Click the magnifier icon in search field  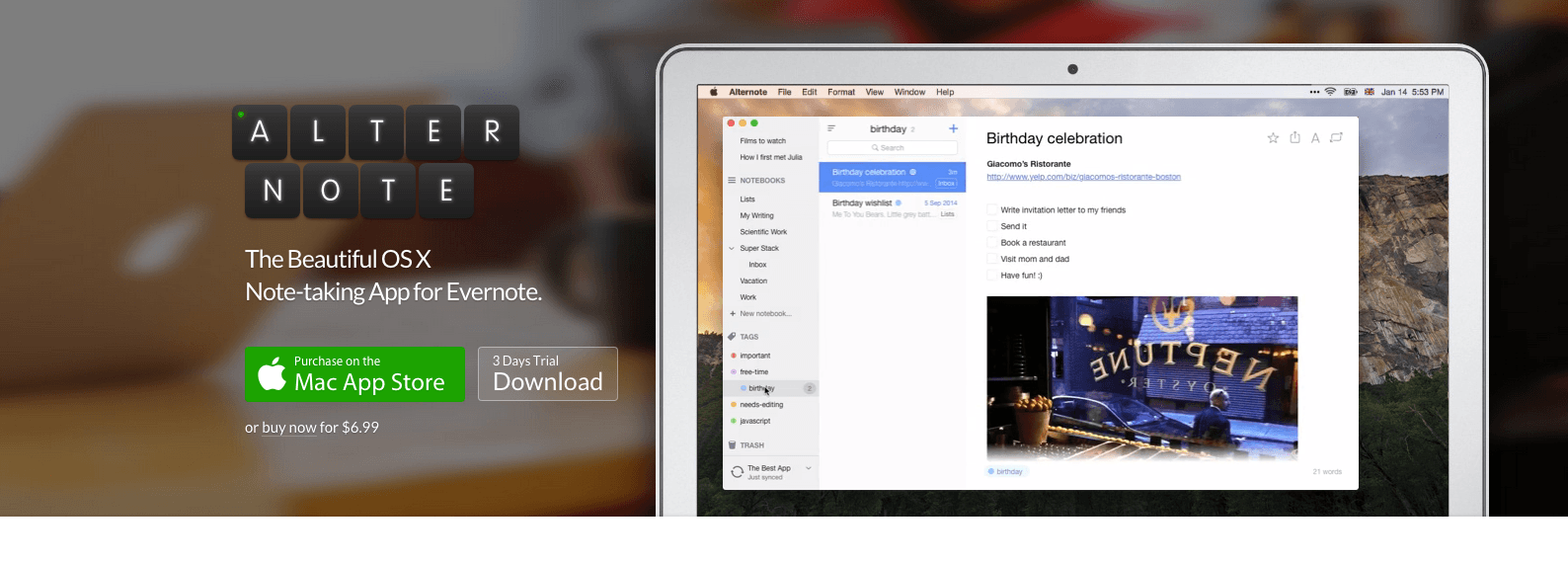(x=875, y=148)
